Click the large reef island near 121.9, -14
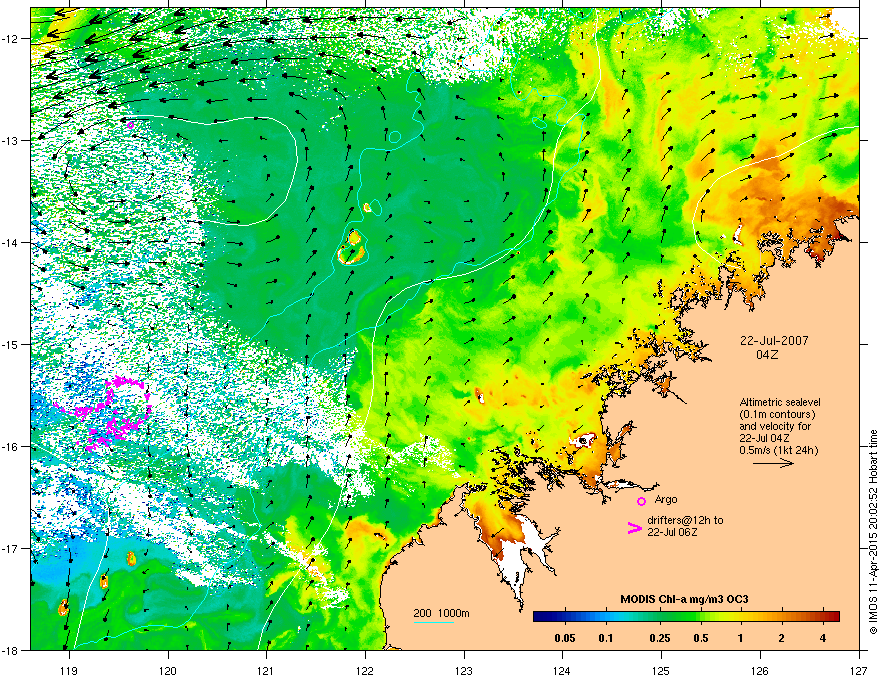Viewport: 880px width, 680px height. [x=352, y=247]
